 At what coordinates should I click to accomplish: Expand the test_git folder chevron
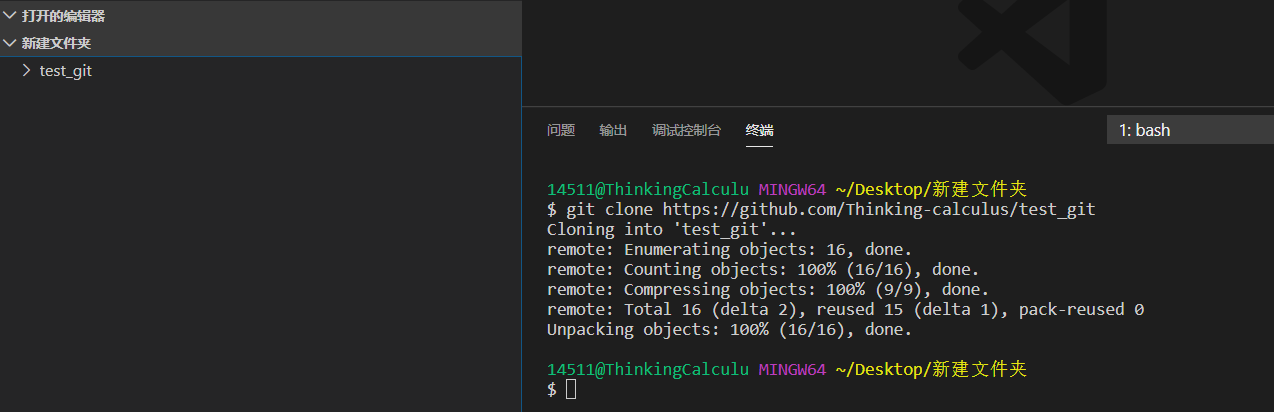click(27, 71)
